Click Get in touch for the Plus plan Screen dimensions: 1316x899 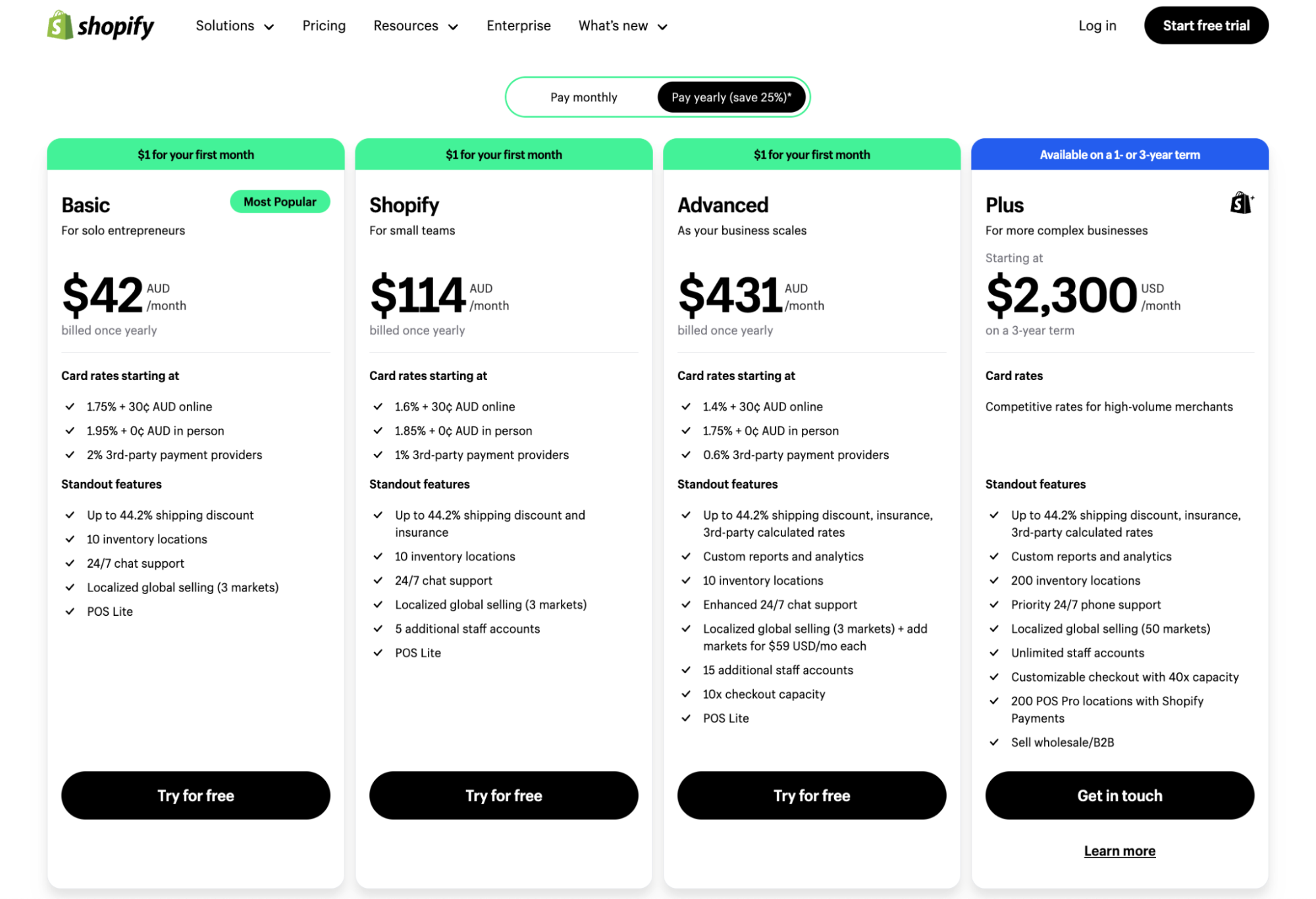point(1119,796)
